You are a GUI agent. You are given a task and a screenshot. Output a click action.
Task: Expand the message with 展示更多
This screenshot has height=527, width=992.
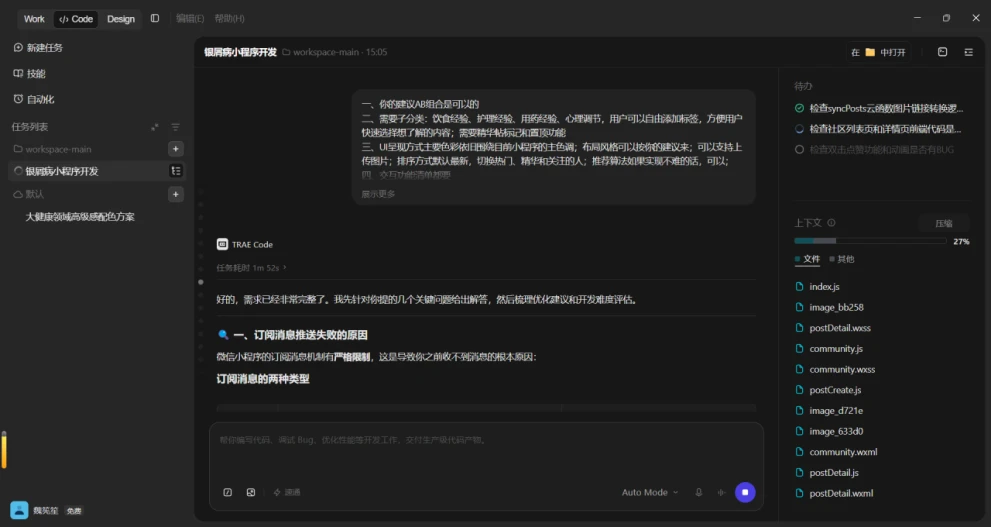pos(378,194)
